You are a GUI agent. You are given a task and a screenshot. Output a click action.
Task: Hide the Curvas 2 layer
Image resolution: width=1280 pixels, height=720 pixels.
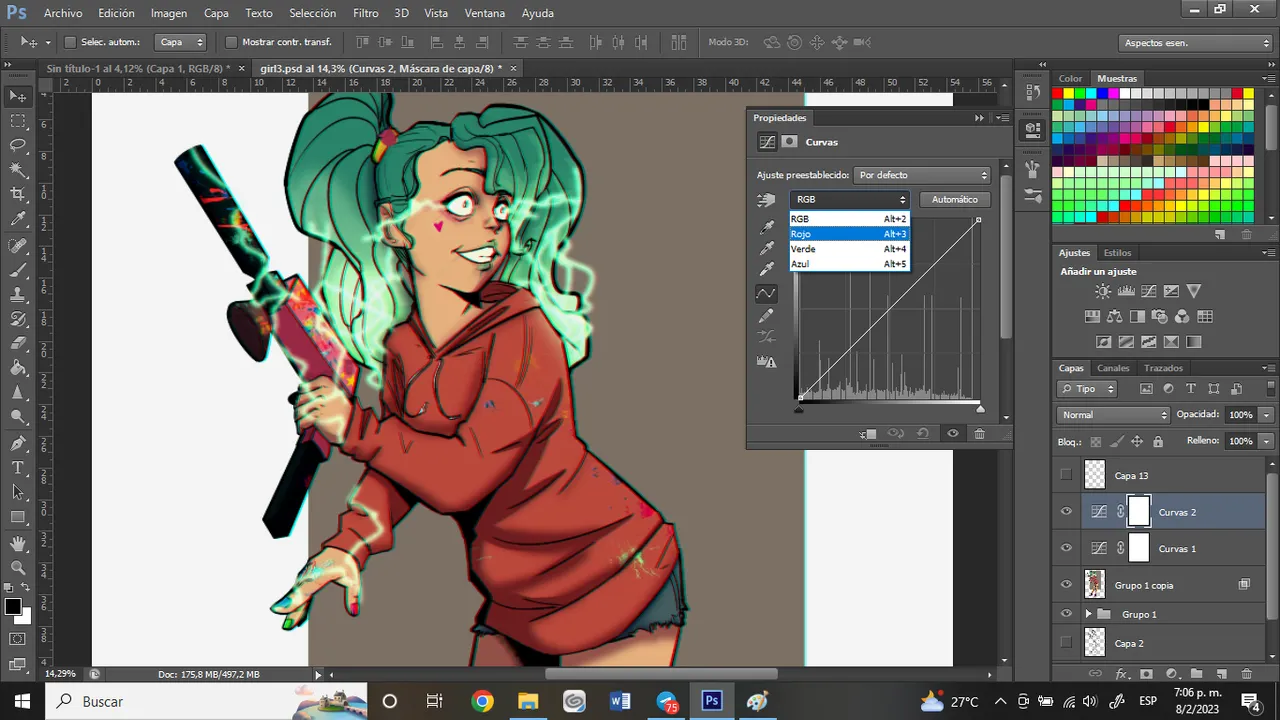1066,512
